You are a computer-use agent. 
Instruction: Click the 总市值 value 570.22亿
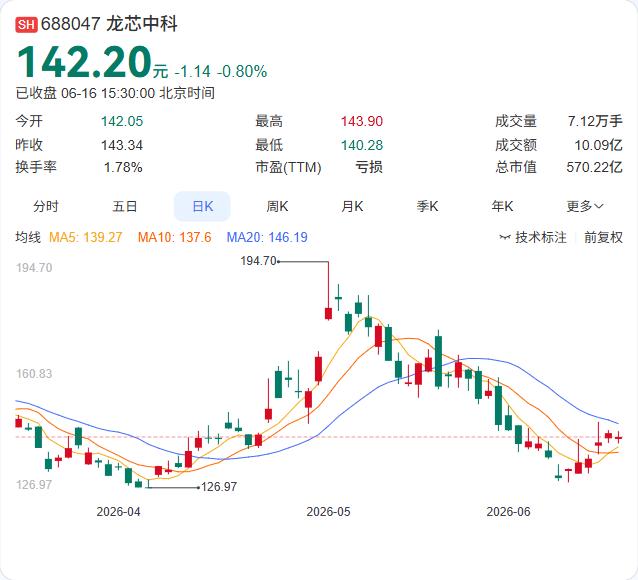(x=594, y=167)
